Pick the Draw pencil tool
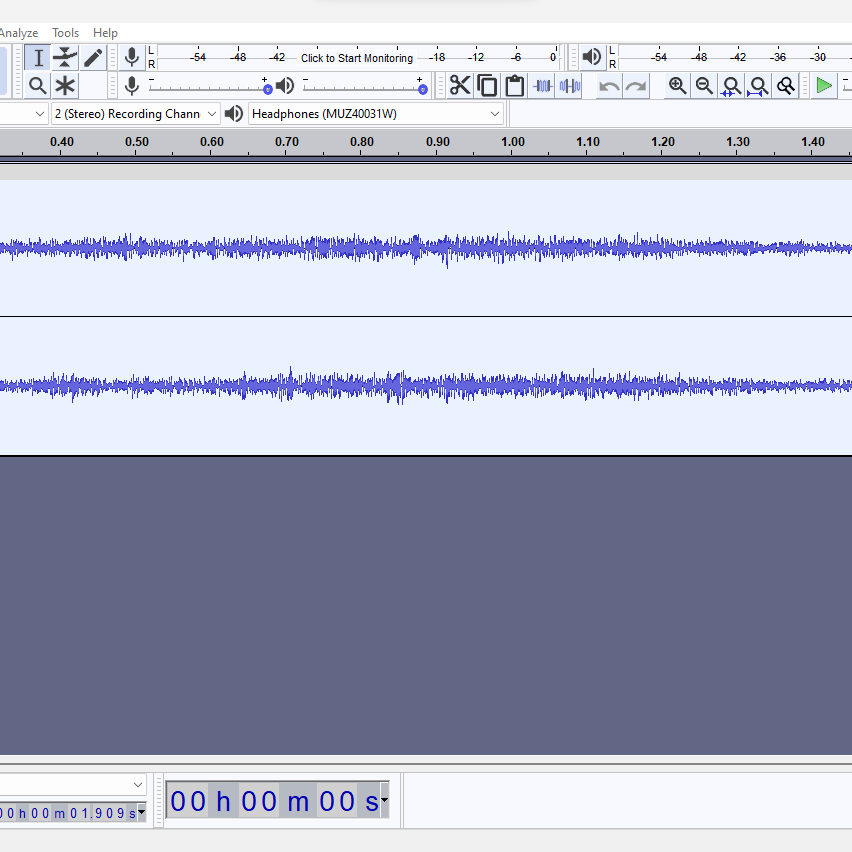This screenshot has height=852, width=852. click(93, 58)
